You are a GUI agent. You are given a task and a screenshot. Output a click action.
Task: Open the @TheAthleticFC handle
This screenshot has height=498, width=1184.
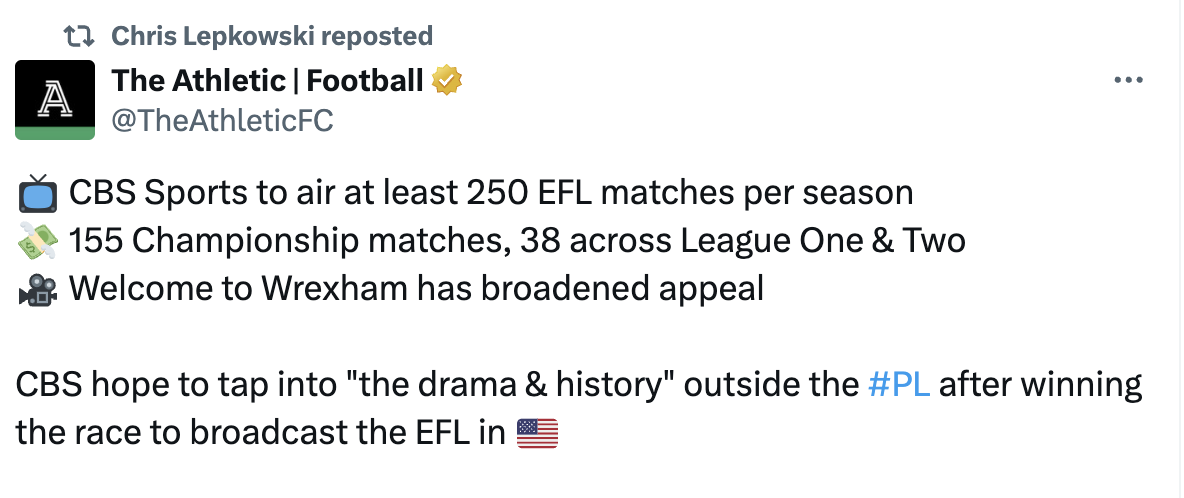(222, 120)
